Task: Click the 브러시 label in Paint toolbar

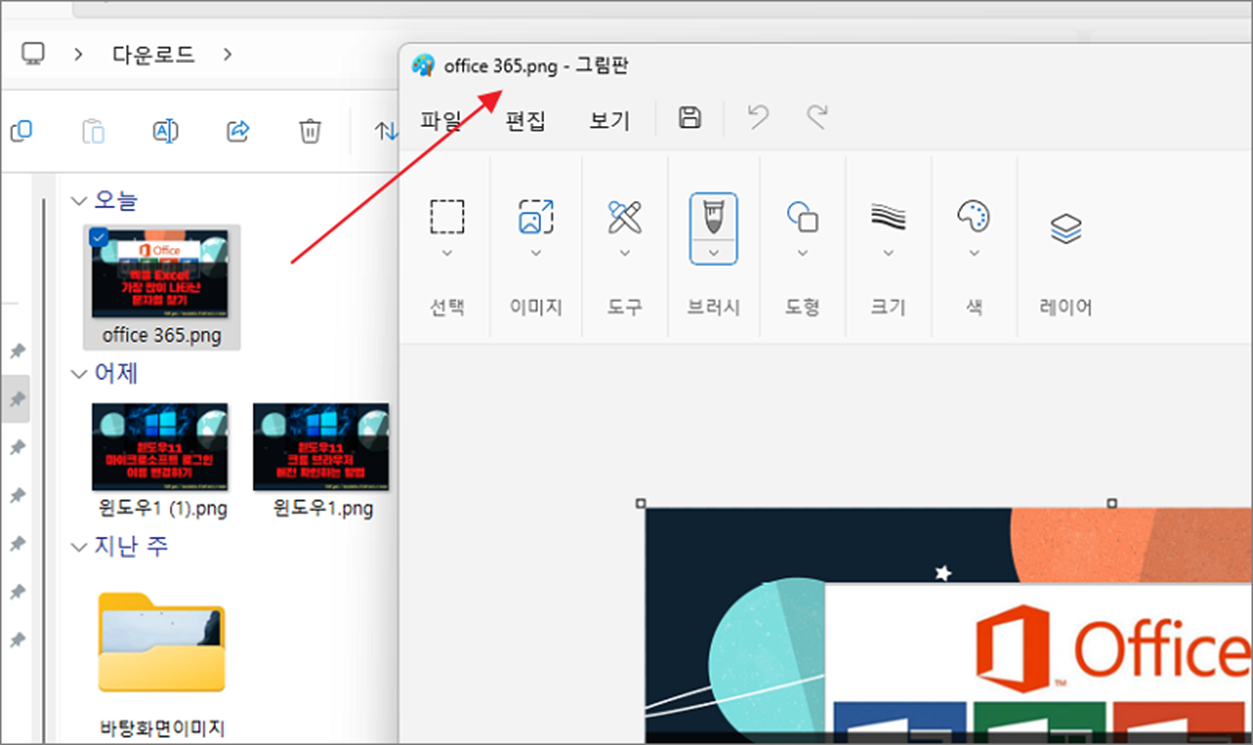Action: (x=713, y=307)
